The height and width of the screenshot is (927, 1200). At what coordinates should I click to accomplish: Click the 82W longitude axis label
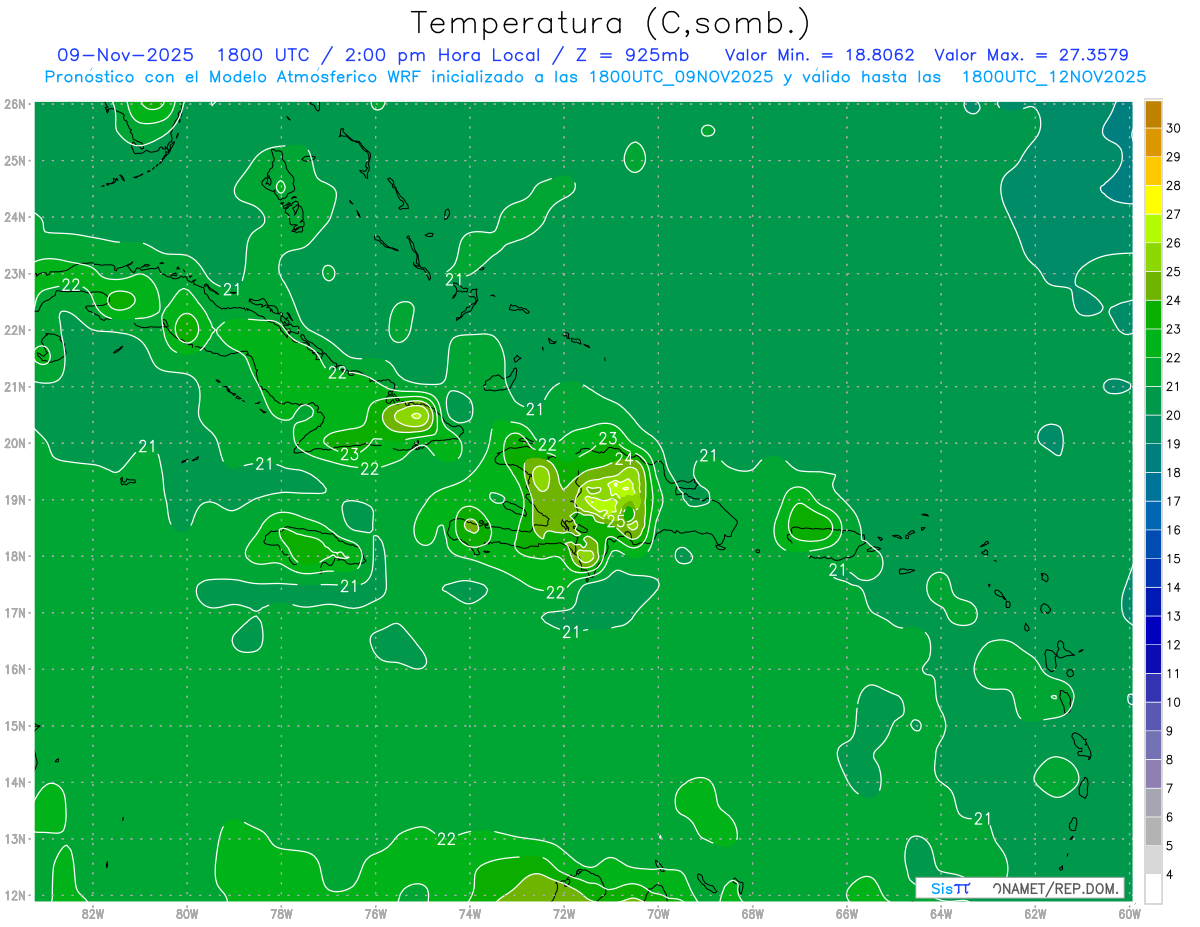tap(93, 912)
